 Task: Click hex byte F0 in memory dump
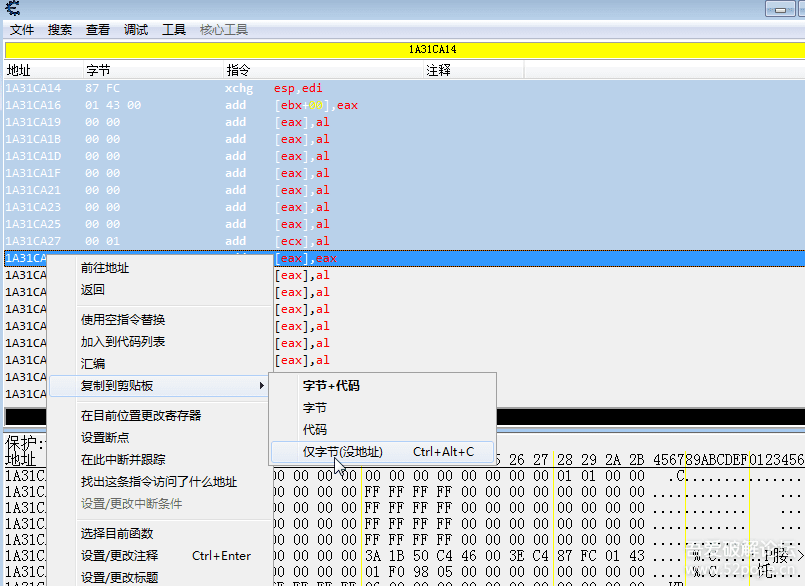pos(396,572)
